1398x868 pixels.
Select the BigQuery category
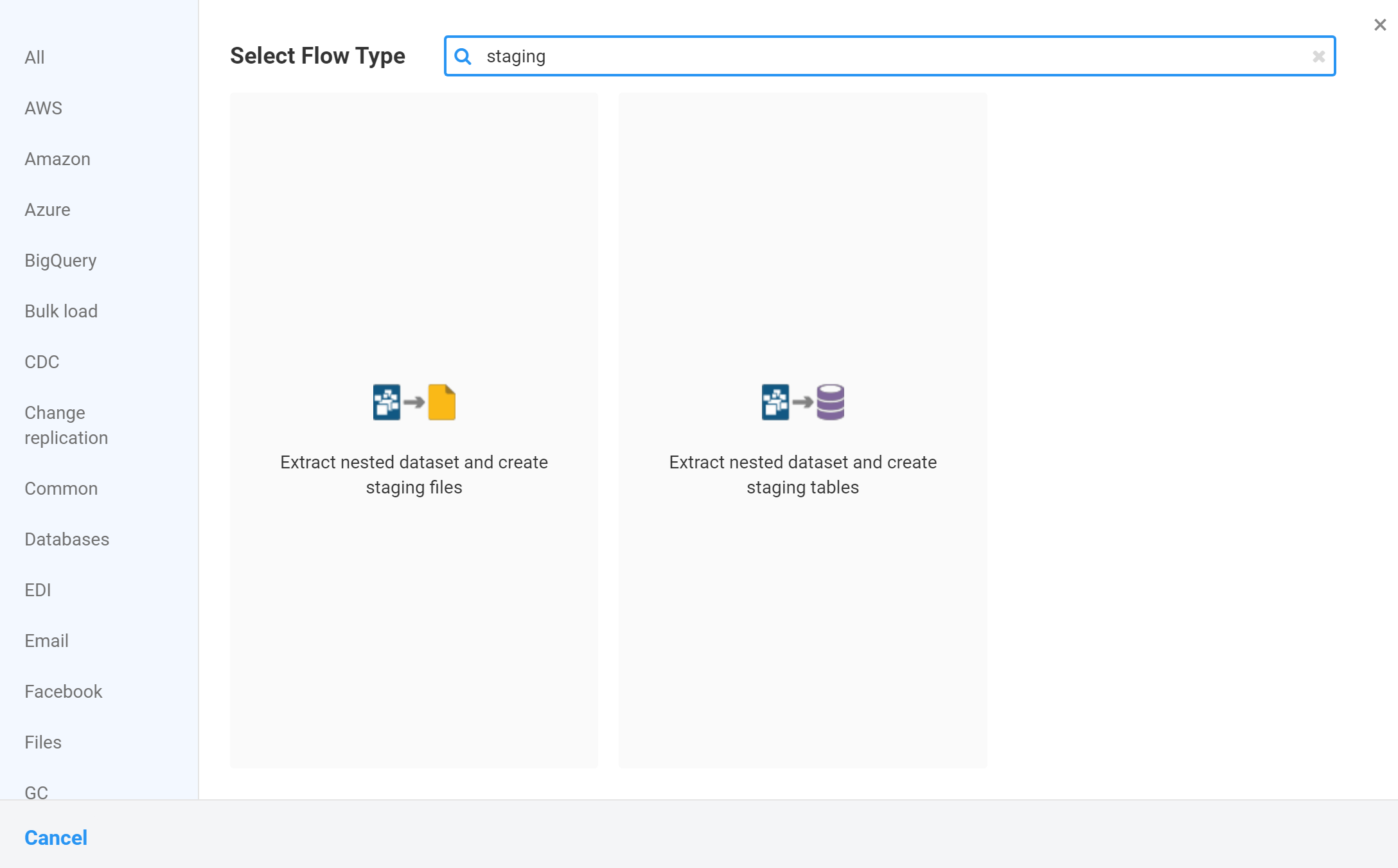pyautogui.click(x=60, y=260)
